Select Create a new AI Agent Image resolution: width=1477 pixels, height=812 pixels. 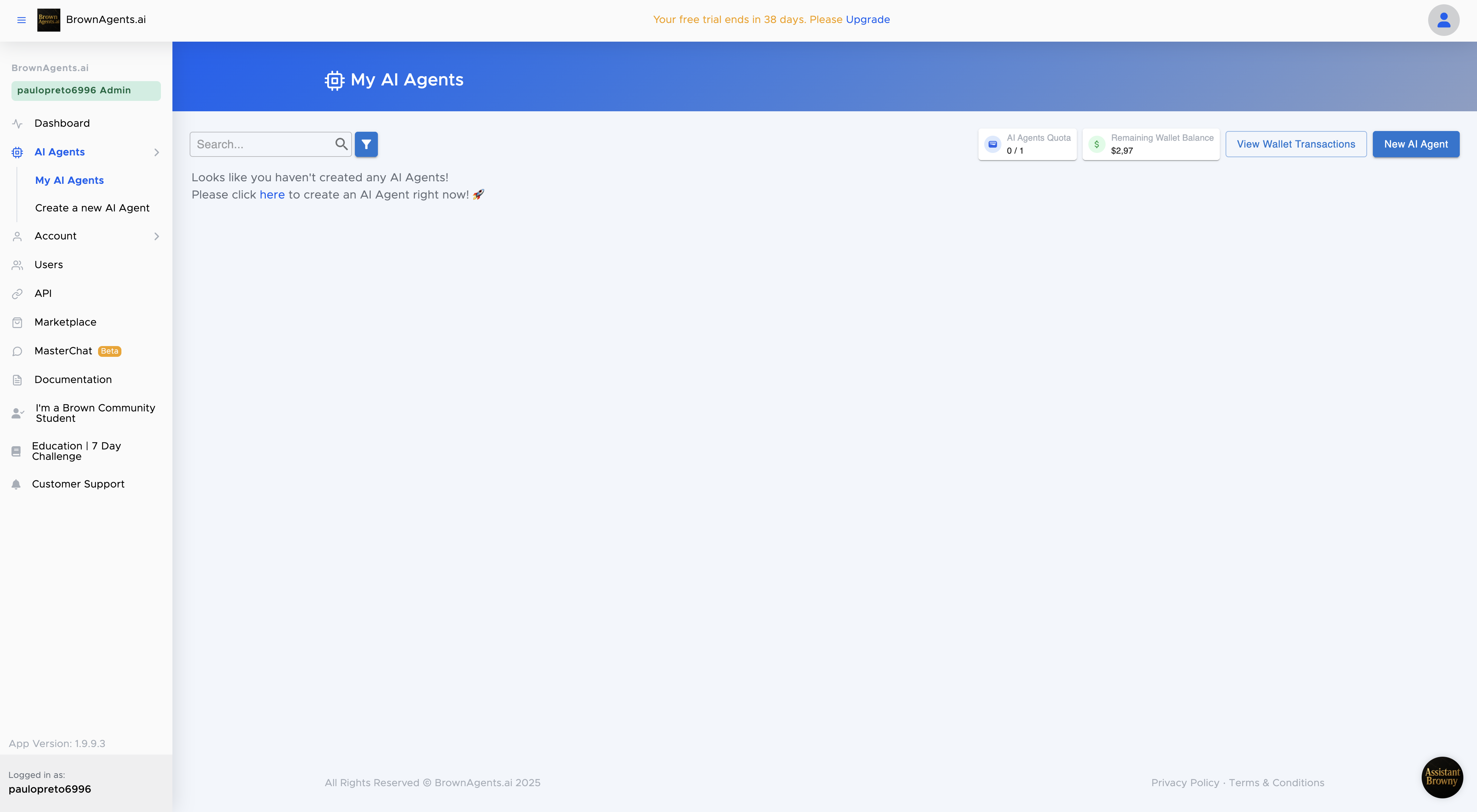tap(92, 208)
